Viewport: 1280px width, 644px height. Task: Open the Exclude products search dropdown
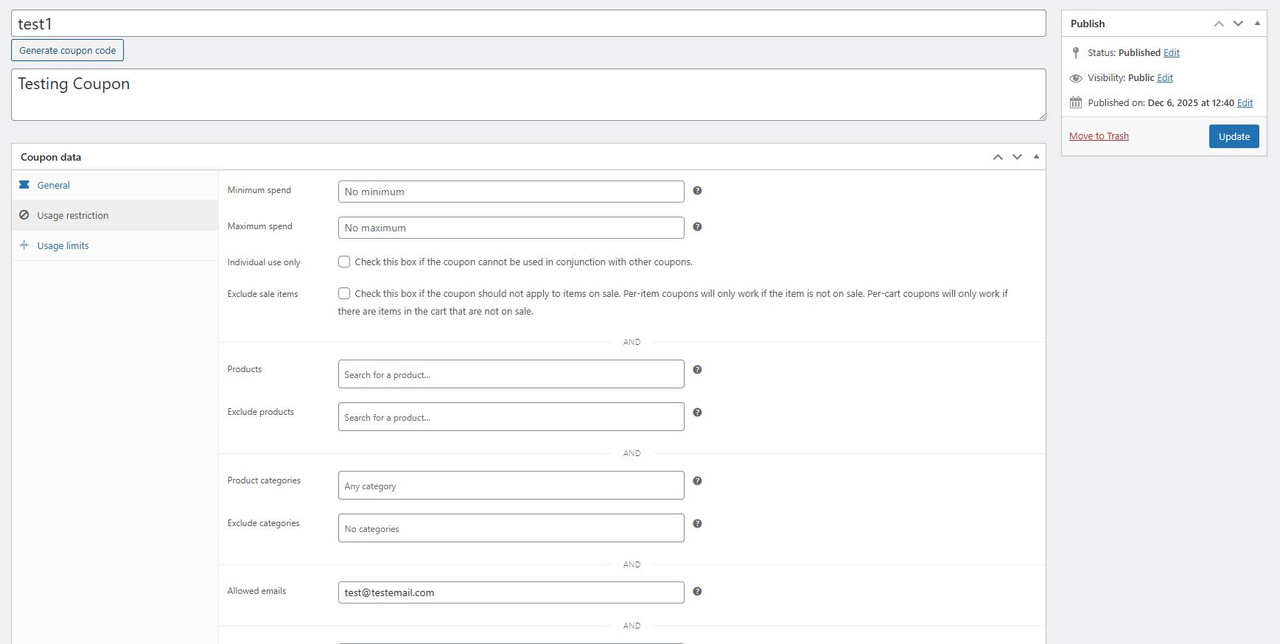pyautogui.click(x=511, y=417)
